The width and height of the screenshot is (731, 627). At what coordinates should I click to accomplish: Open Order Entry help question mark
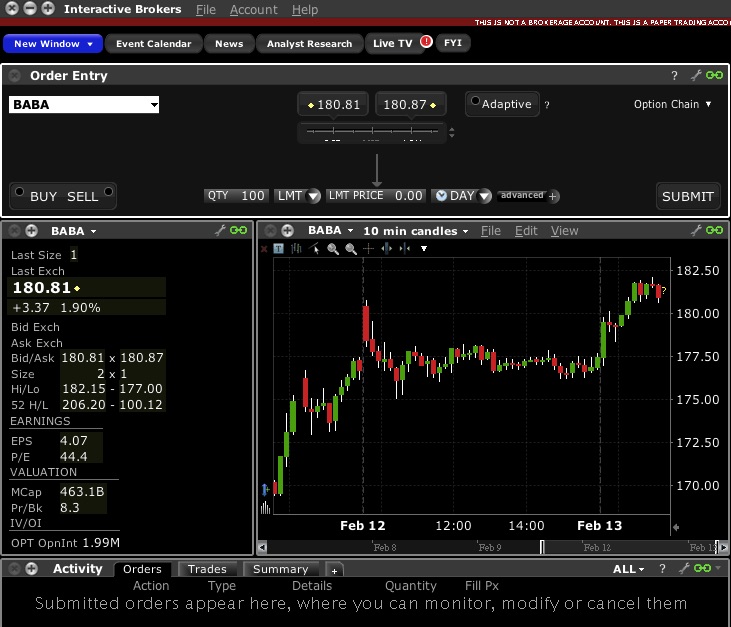674,76
